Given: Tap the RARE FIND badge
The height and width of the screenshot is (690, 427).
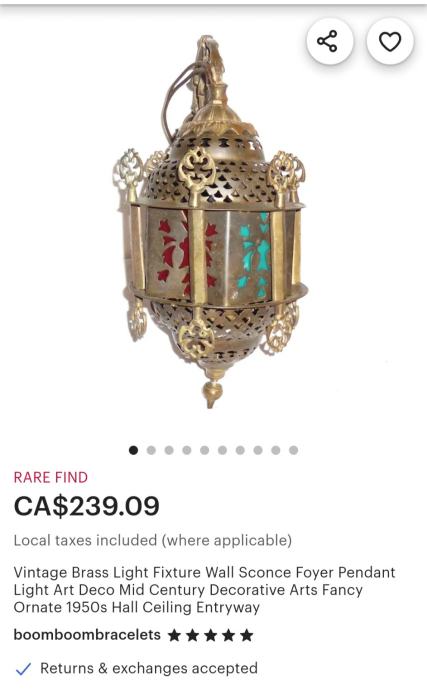Looking at the screenshot, I should click(51, 477).
